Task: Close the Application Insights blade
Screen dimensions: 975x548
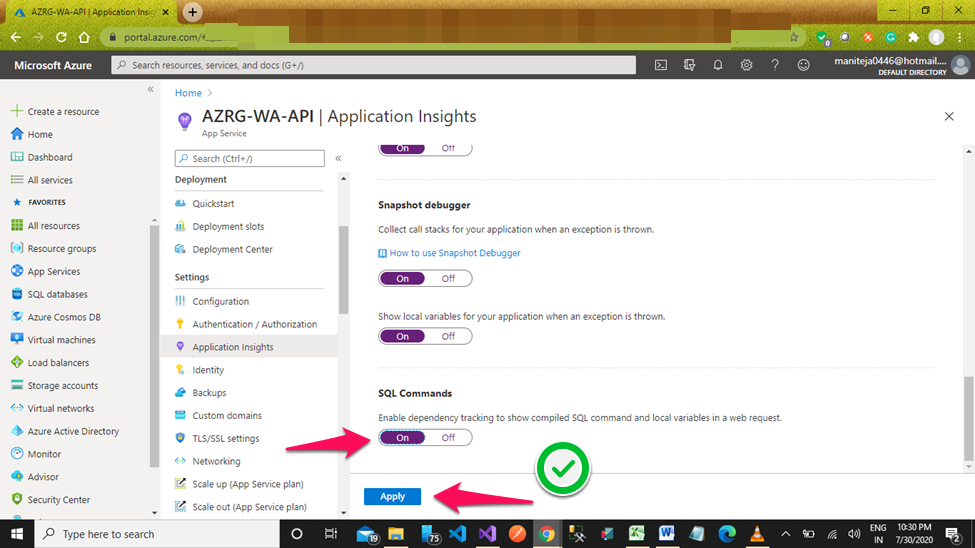Action: pyautogui.click(x=949, y=116)
